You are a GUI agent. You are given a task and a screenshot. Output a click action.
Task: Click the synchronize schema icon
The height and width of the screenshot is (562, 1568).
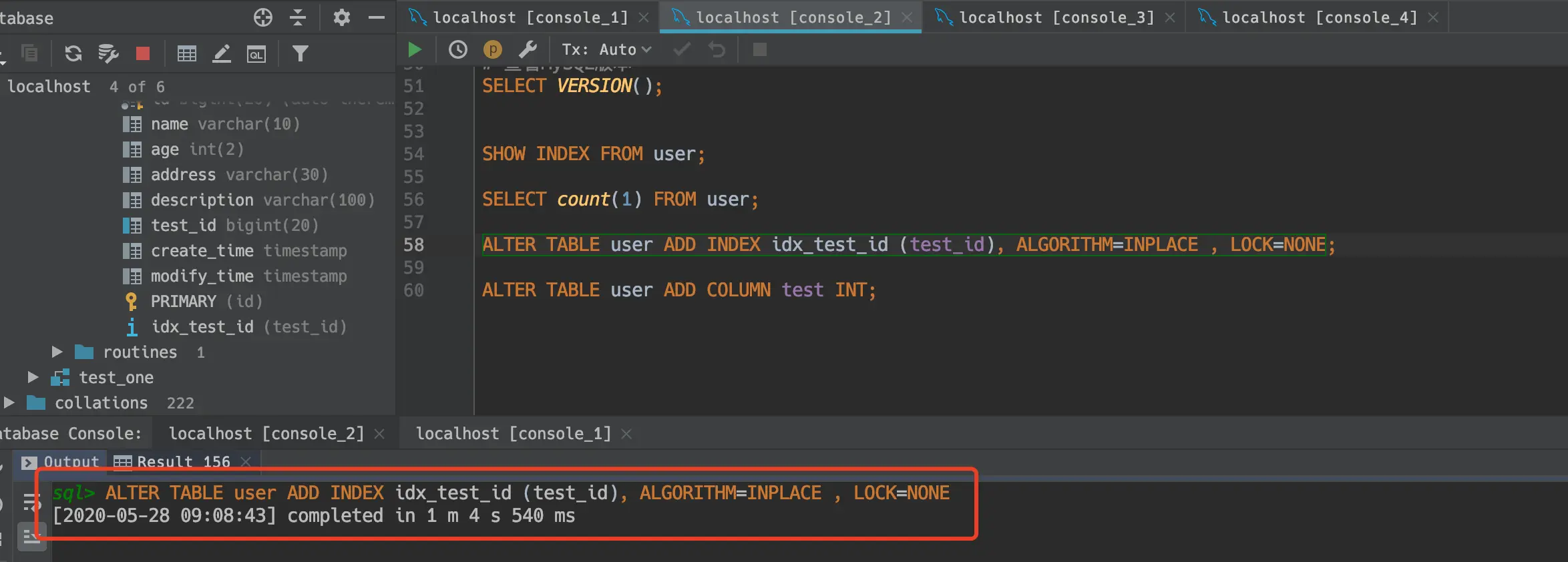pos(108,53)
